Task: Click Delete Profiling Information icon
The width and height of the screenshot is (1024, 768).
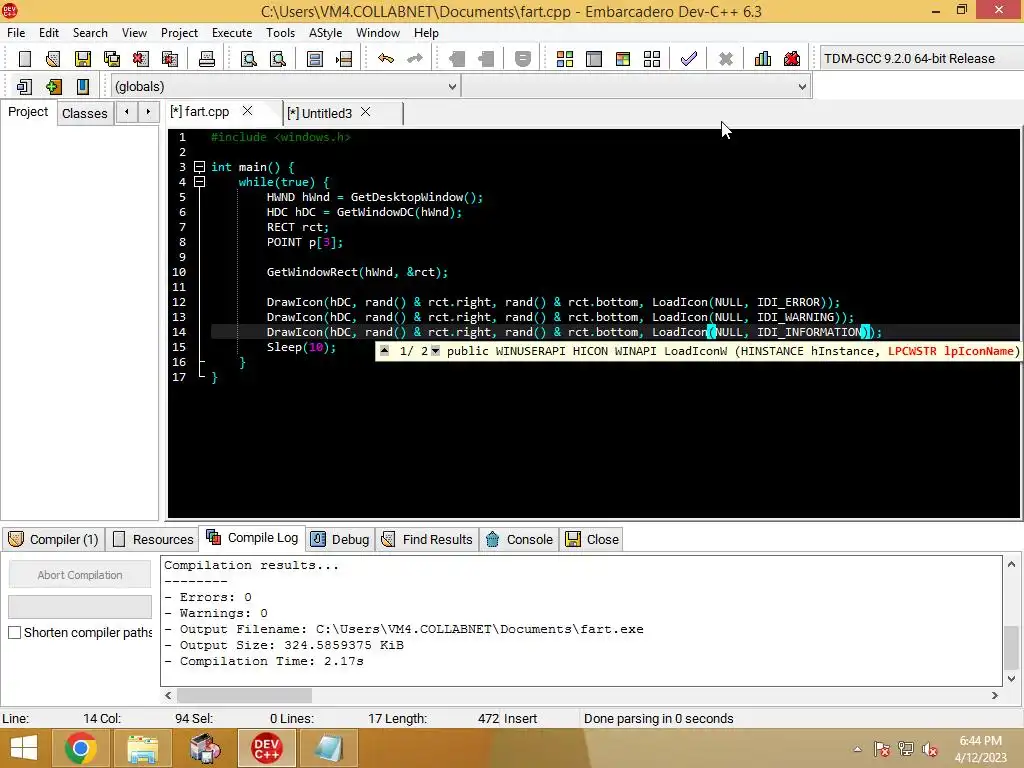Action: [x=792, y=59]
